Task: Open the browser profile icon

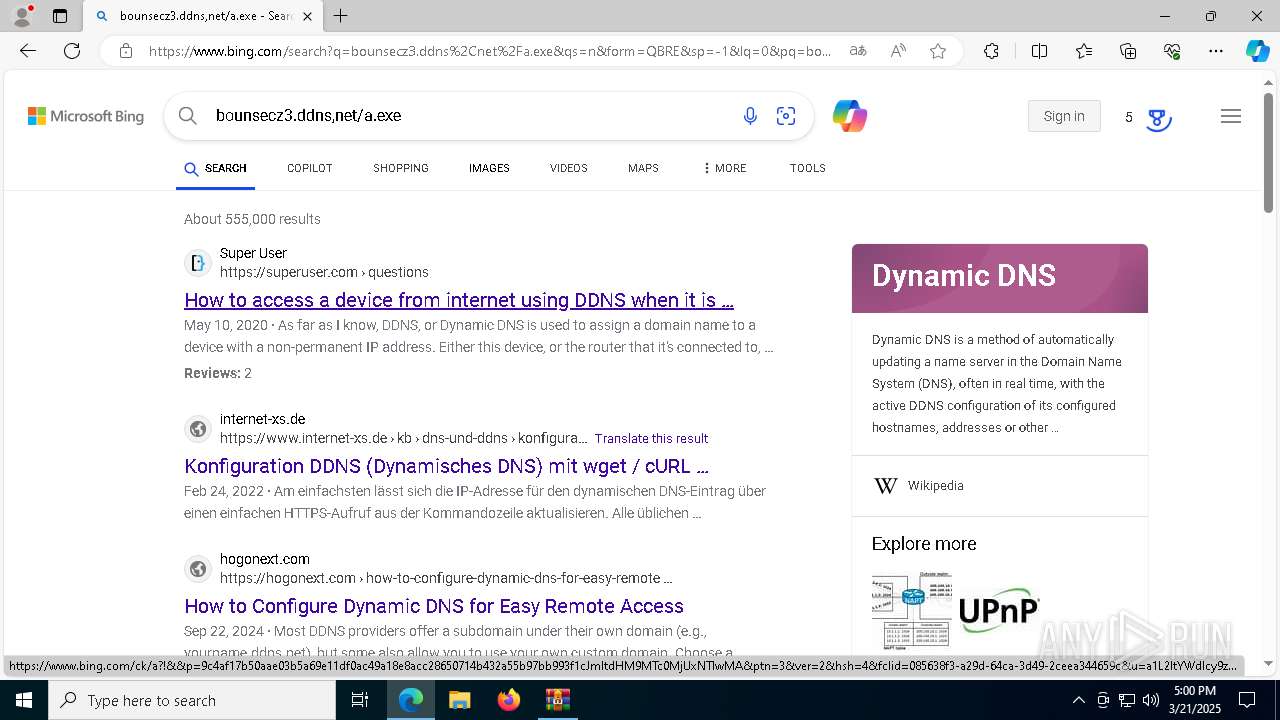Action: tap(22, 16)
